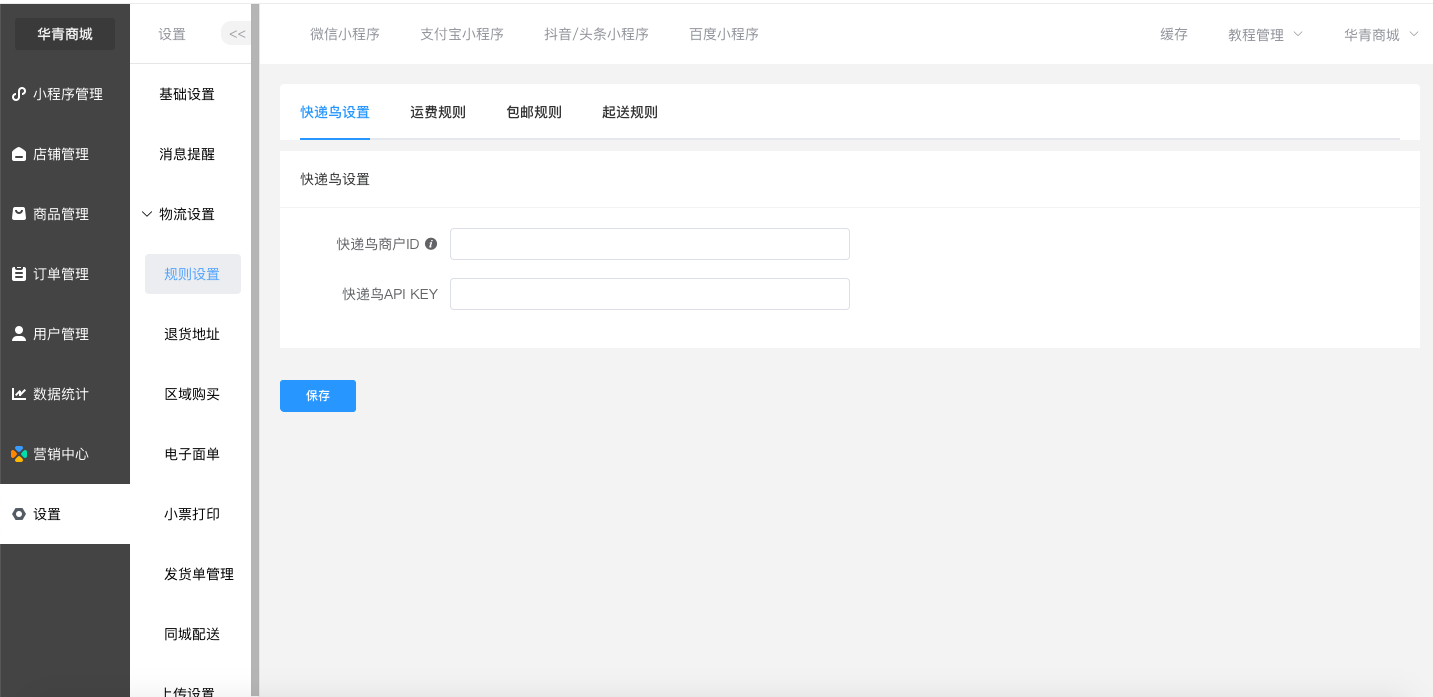Open 用户管理 in main sidebar
The height and width of the screenshot is (697, 1433).
(x=65, y=334)
